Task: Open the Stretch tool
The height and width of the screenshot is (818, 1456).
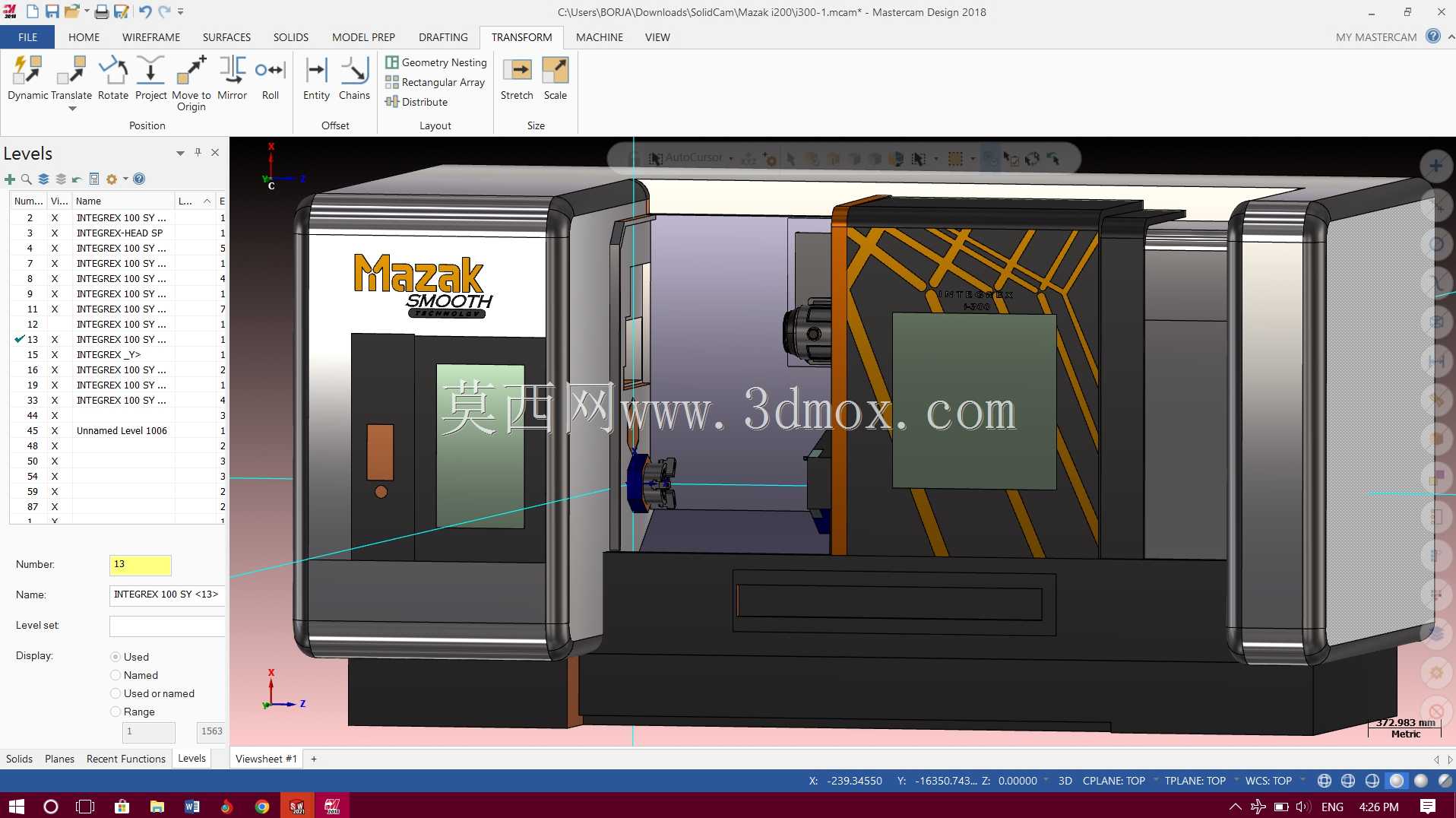Action: pyautogui.click(x=517, y=78)
